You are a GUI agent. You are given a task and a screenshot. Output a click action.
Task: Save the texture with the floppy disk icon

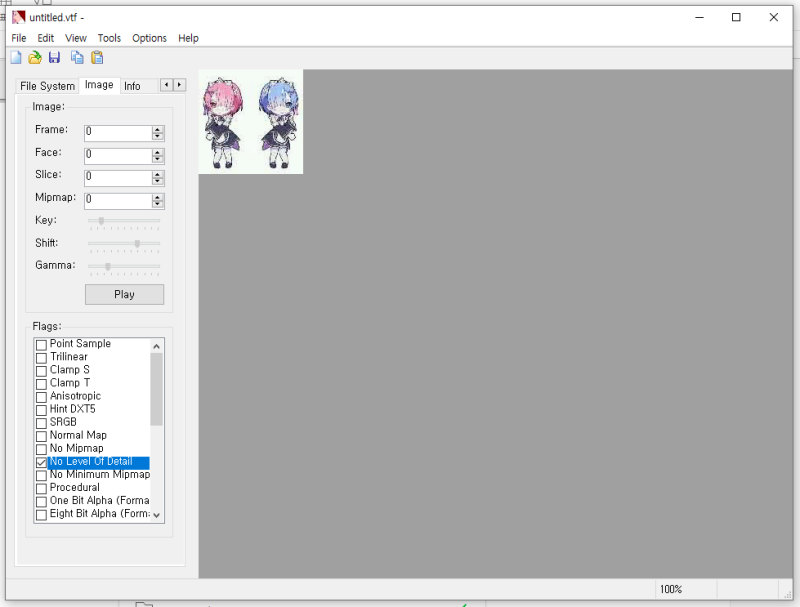pyautogui.click(x=54, y=58)
